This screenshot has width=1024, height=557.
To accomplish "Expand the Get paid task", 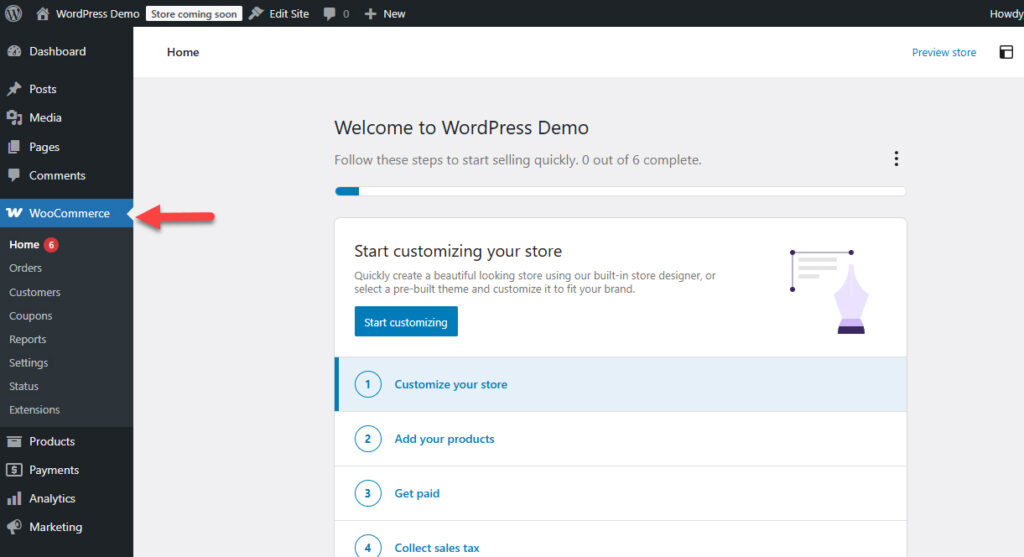I will coord(620,493).
